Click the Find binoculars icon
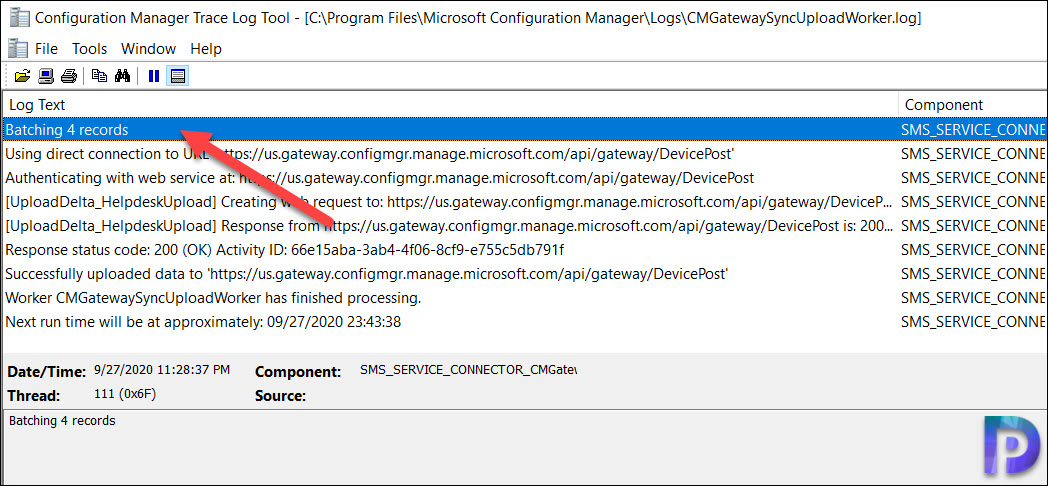The image size is (1048, 486). 122,76
